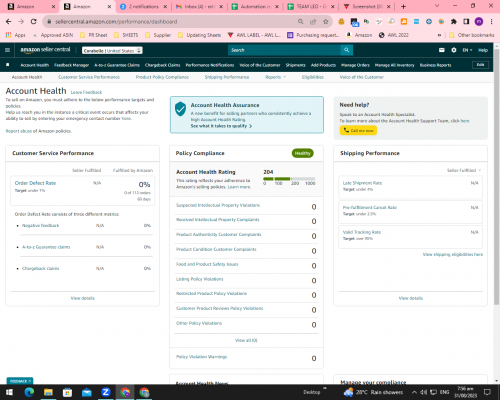Viewport: 500px width, 400px height.
Task: Open Manage All Inventory menu item
Action: [x=394, y=65]
